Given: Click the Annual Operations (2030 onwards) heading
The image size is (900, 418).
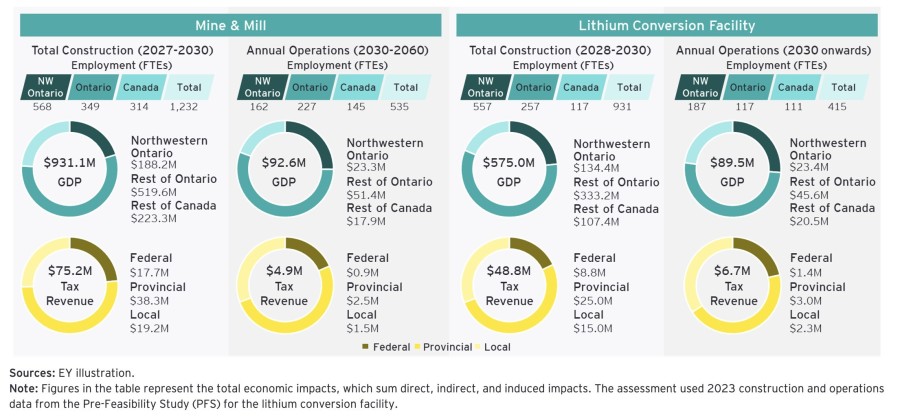Looking at the screenshot, I should [x=773, y=50].
